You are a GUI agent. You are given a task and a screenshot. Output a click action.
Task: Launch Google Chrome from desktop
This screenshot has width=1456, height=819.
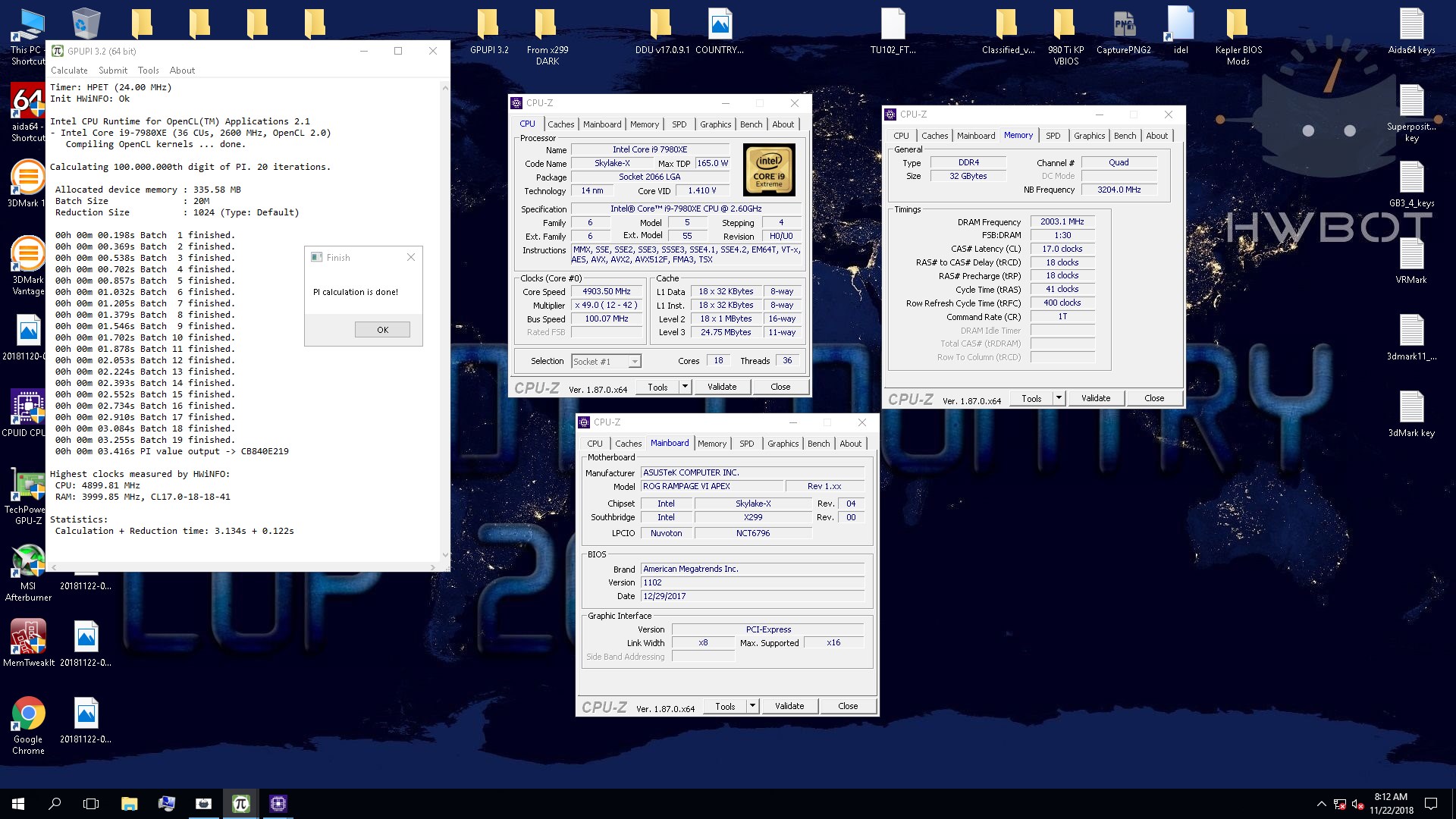click(28, 714)
